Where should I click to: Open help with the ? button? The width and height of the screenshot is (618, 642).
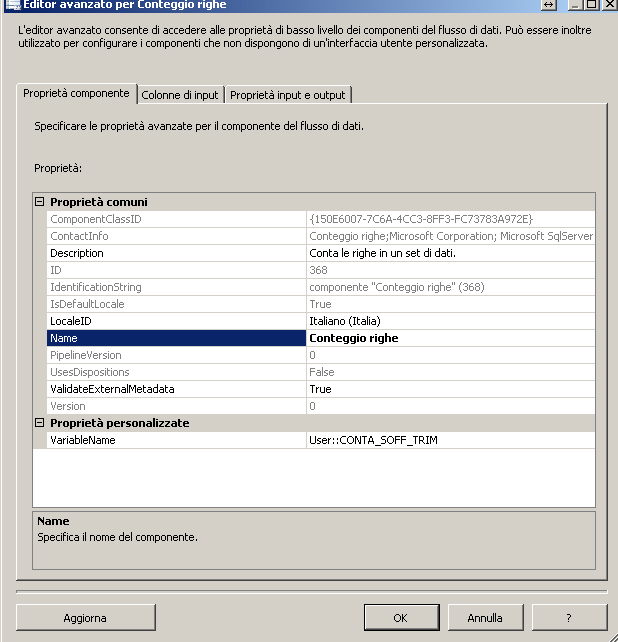coord(569,617)
